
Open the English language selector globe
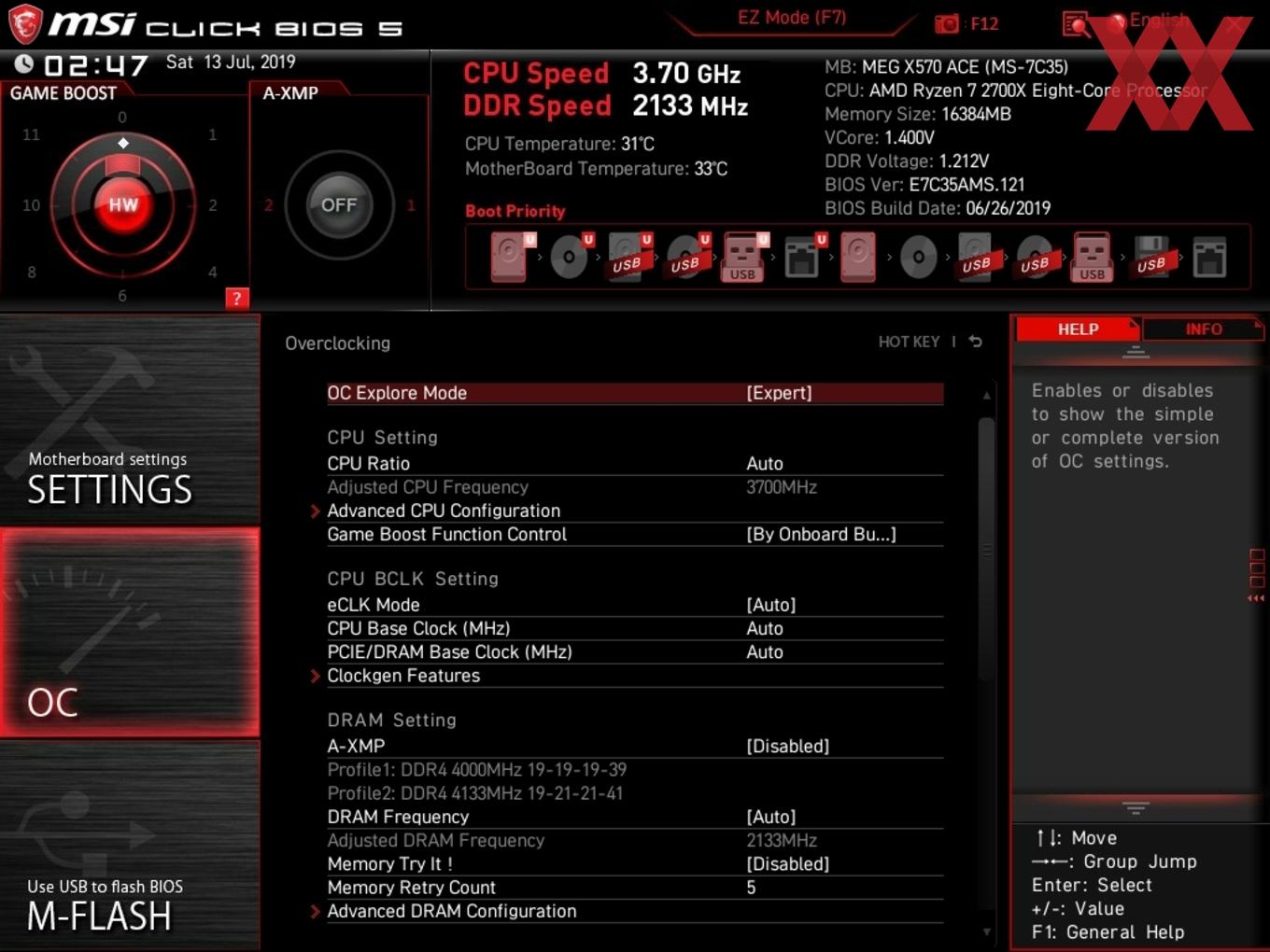tap(1117, 22)
